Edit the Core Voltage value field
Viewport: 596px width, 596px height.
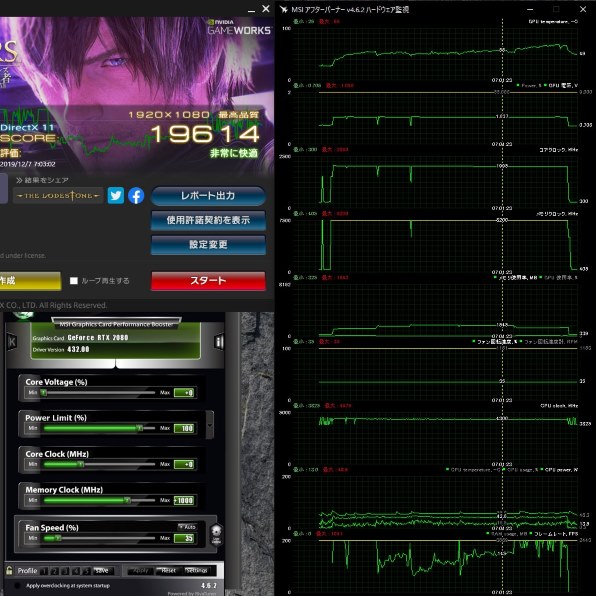point(184,393)
